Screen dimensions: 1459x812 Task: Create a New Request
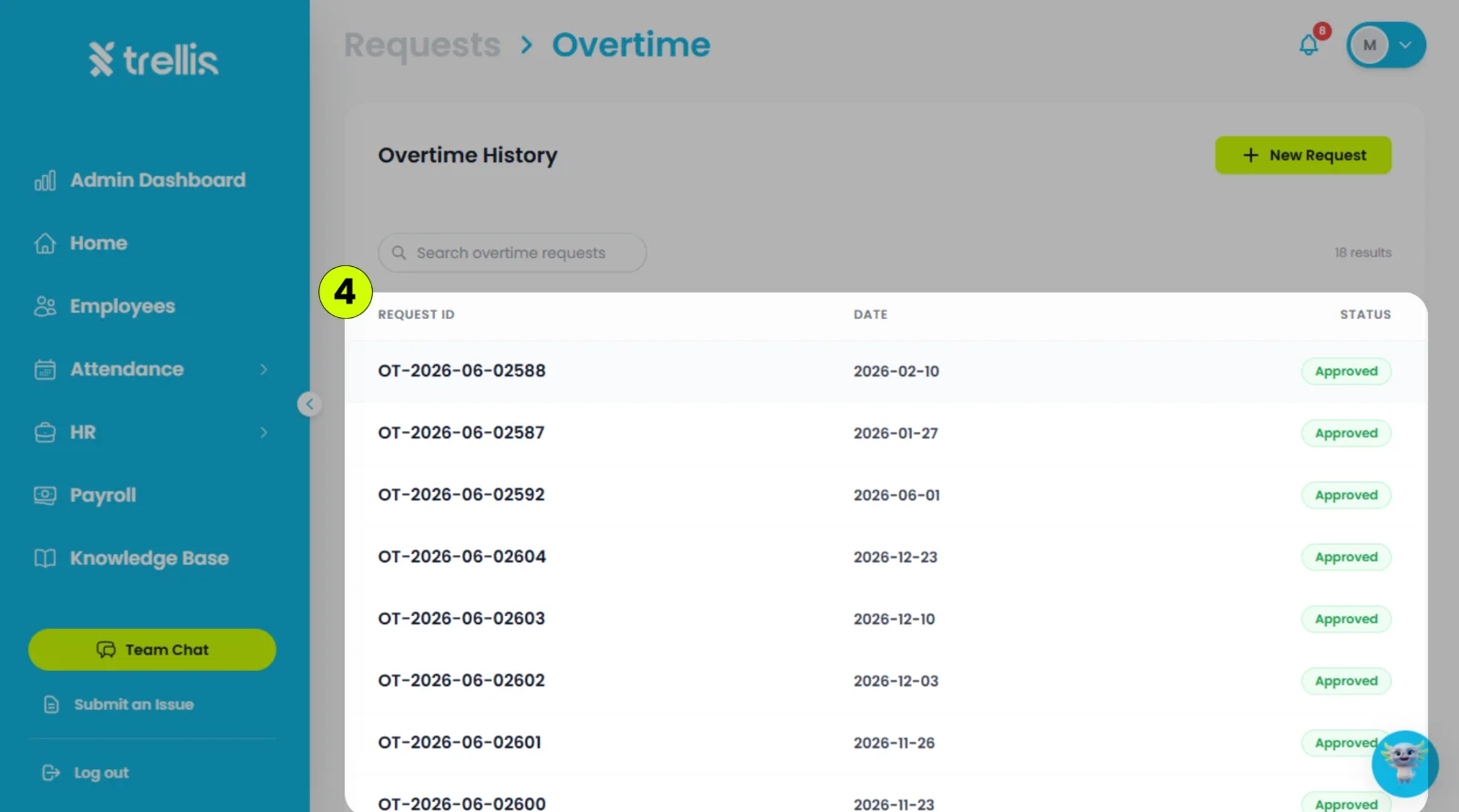point(1303,155)
